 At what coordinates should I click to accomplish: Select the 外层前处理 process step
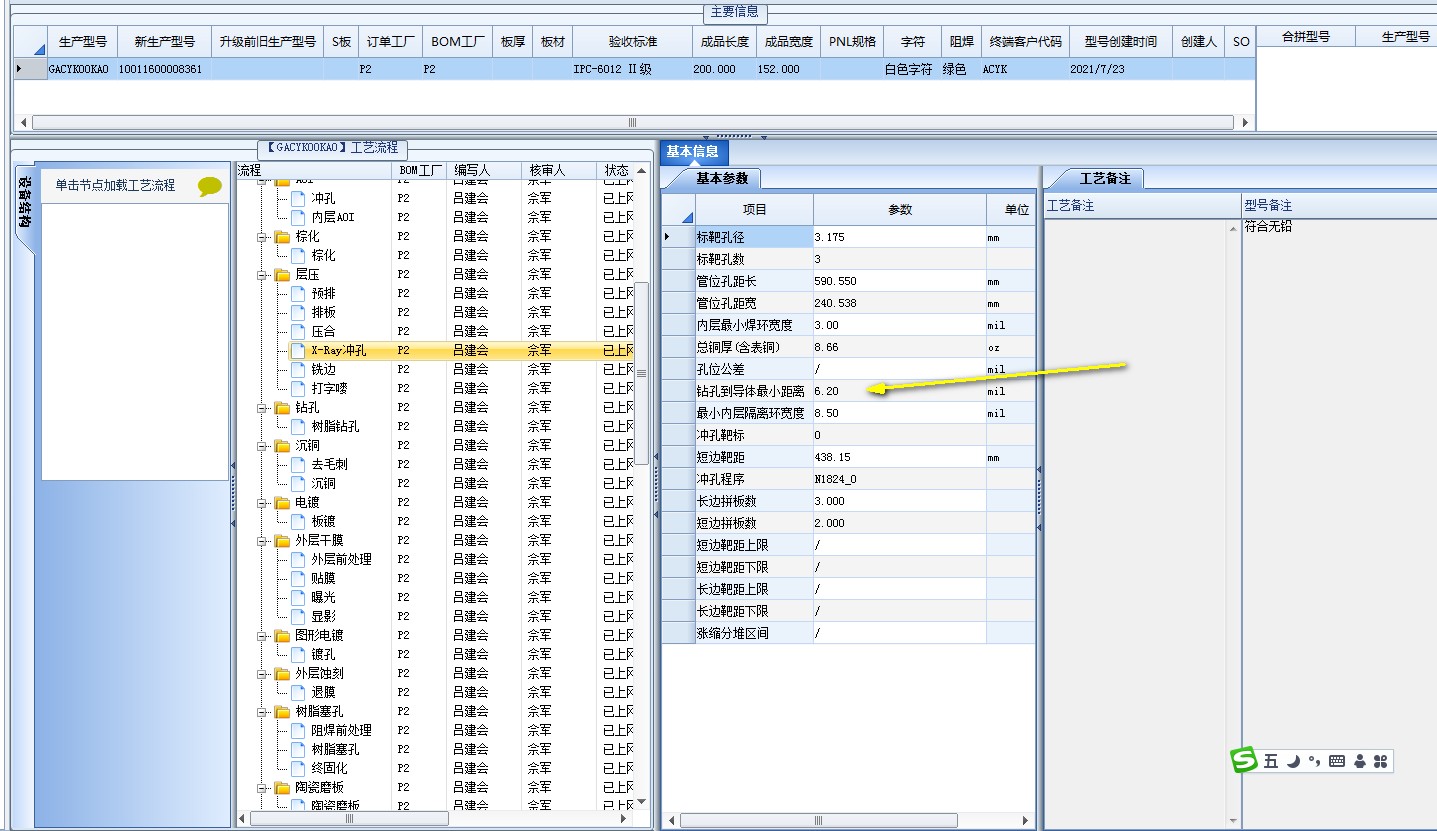click(341, 560)
